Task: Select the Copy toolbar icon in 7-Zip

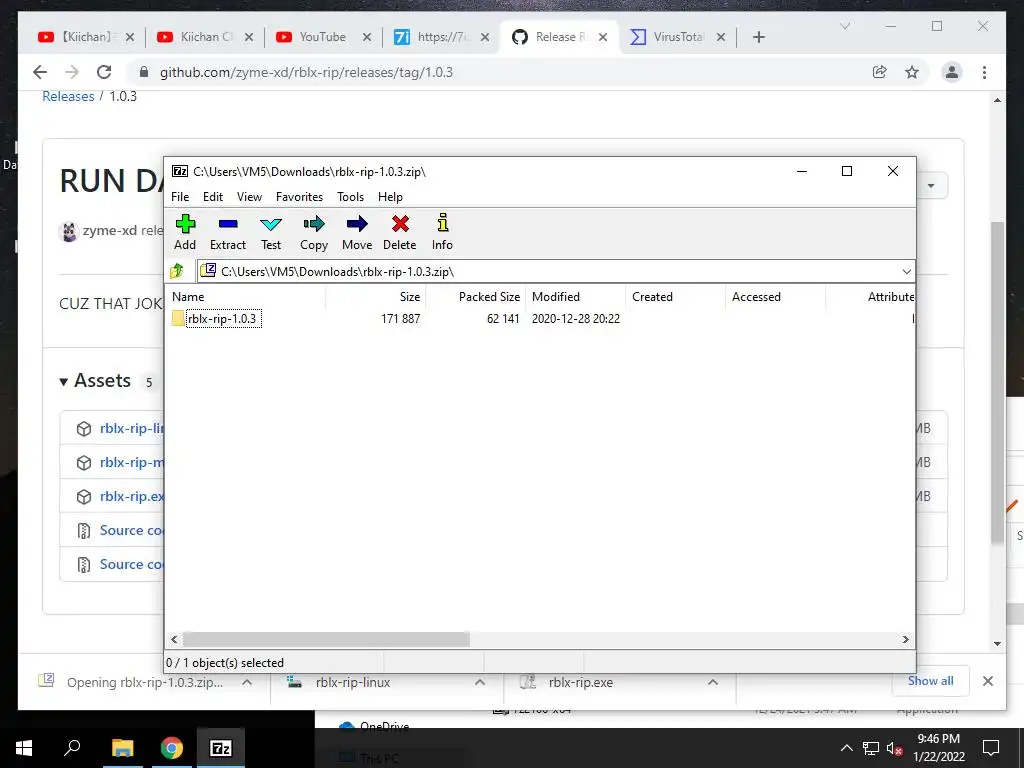Action: tap(313, 232)
